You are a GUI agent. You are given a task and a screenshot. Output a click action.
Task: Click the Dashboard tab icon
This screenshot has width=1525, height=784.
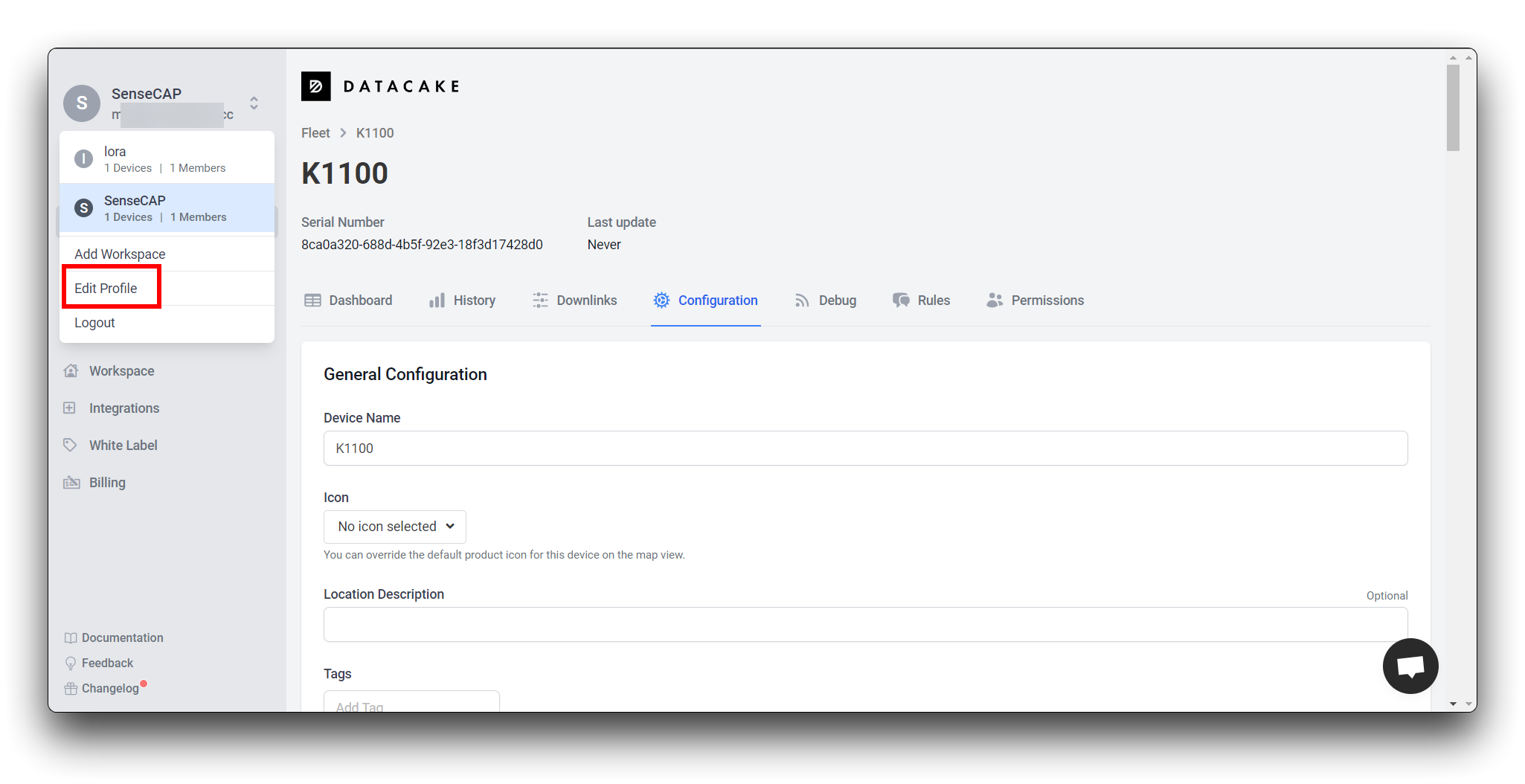tap(312, 301)
